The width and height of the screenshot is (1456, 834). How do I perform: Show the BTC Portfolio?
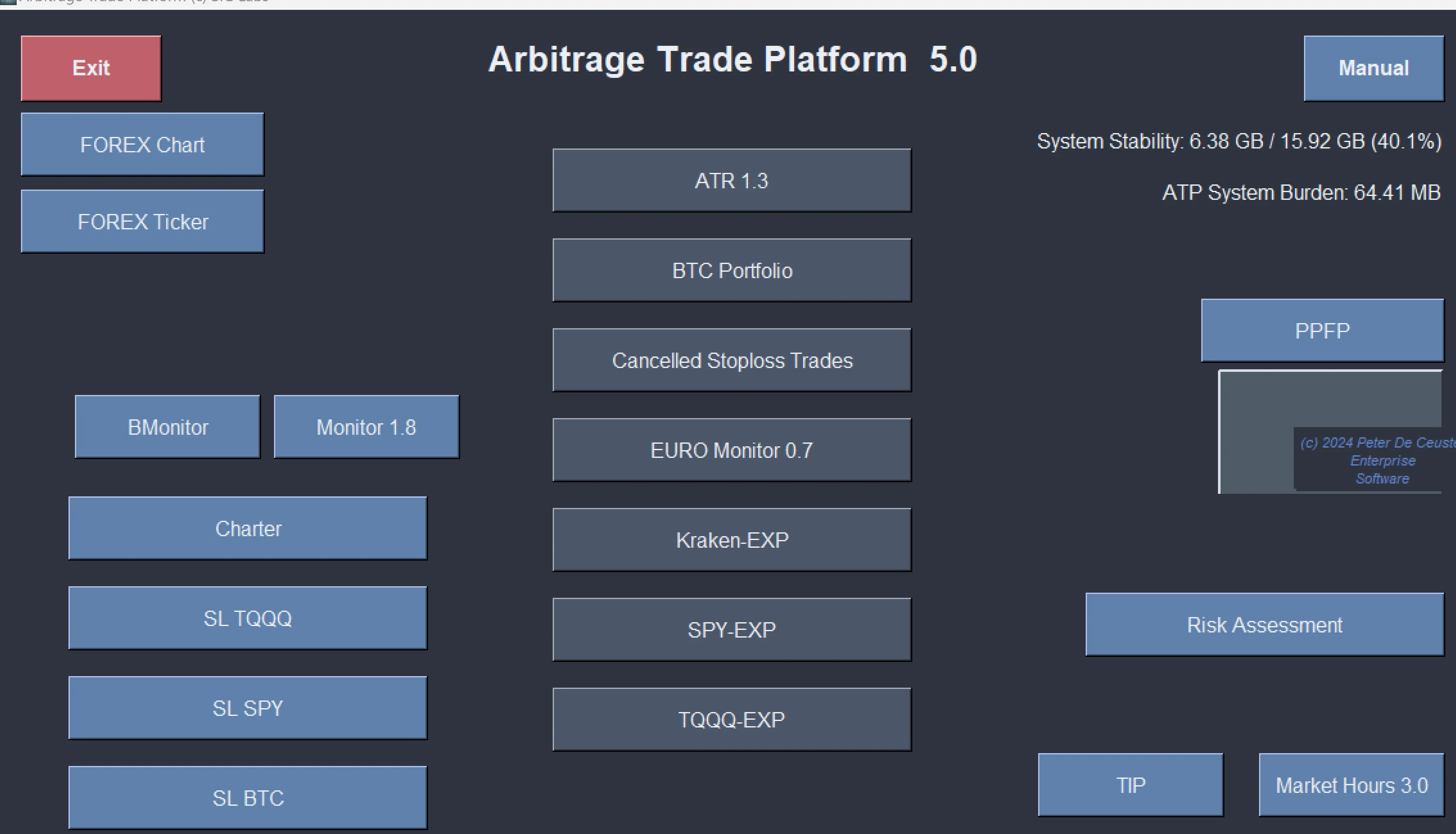[x=731, y=270]
